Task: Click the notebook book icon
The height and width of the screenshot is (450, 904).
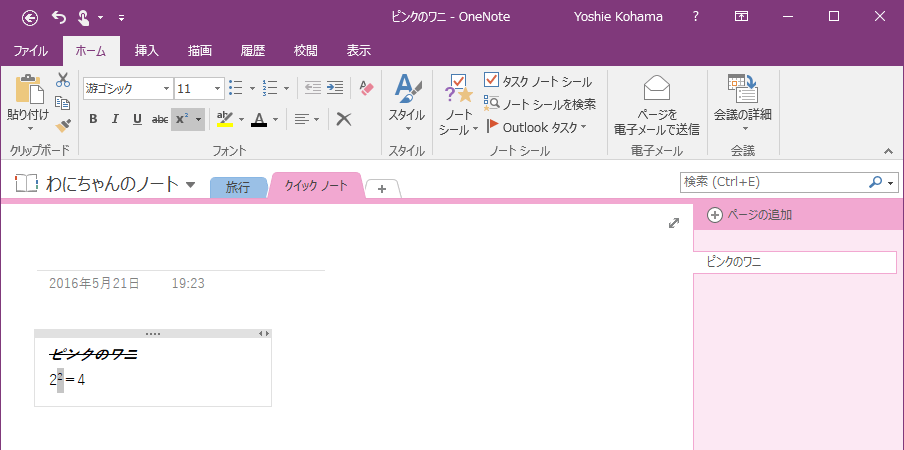Action: [x=27, y=184]
